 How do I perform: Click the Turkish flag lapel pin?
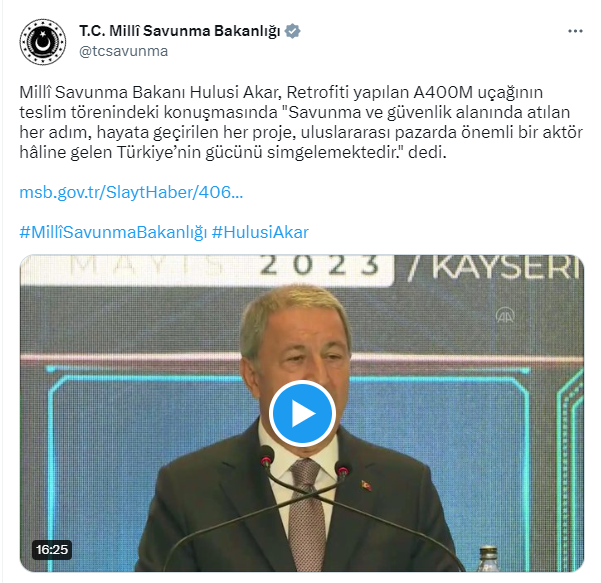click(x=366, y=486)
